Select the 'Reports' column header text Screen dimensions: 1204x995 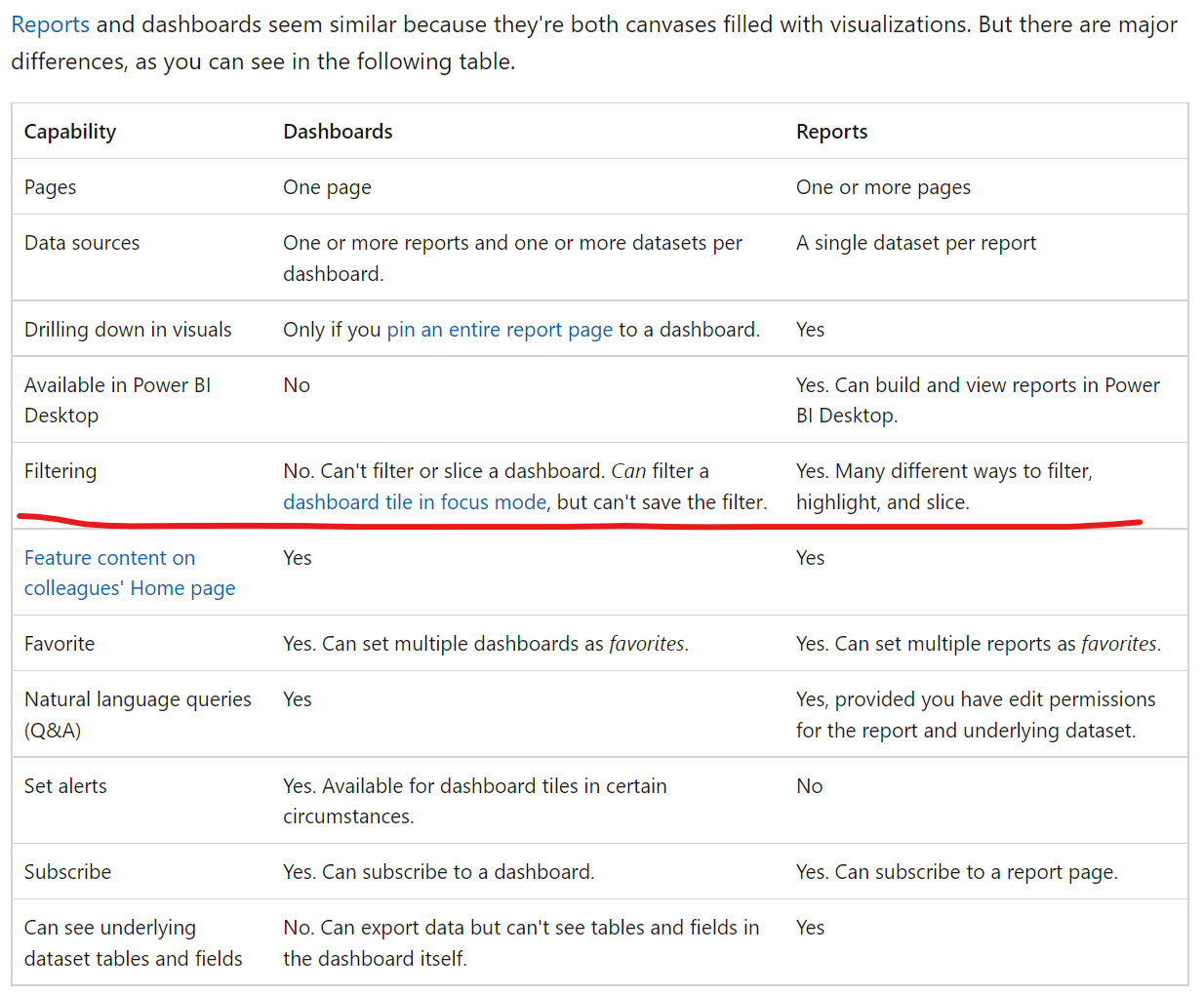point(831,132)
